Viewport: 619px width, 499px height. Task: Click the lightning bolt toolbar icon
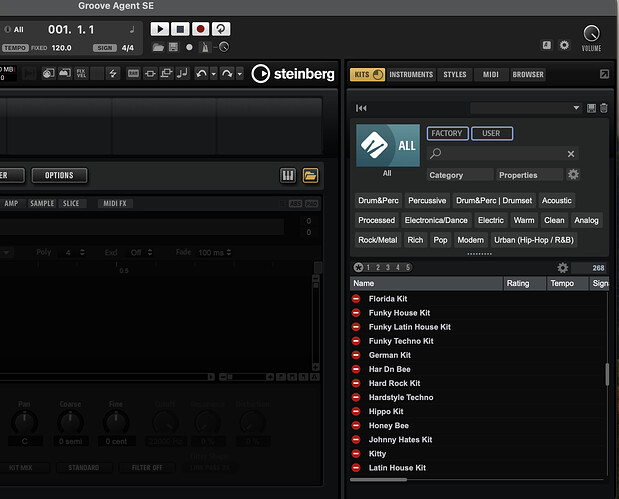point(113,73)
